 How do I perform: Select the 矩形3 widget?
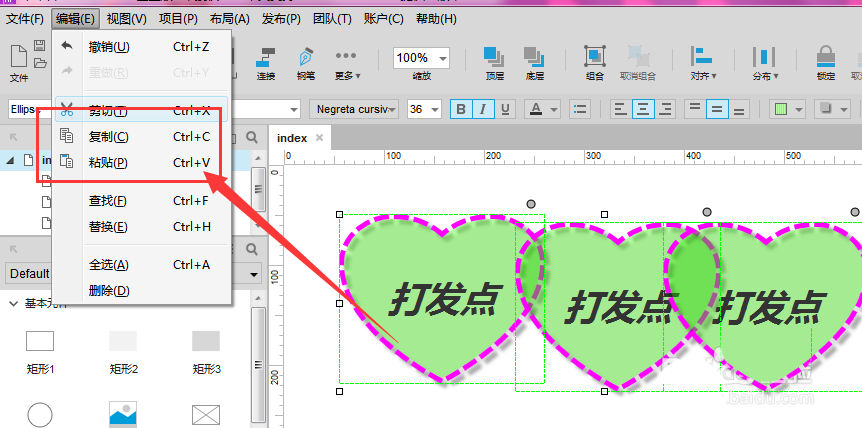point(206,352)
